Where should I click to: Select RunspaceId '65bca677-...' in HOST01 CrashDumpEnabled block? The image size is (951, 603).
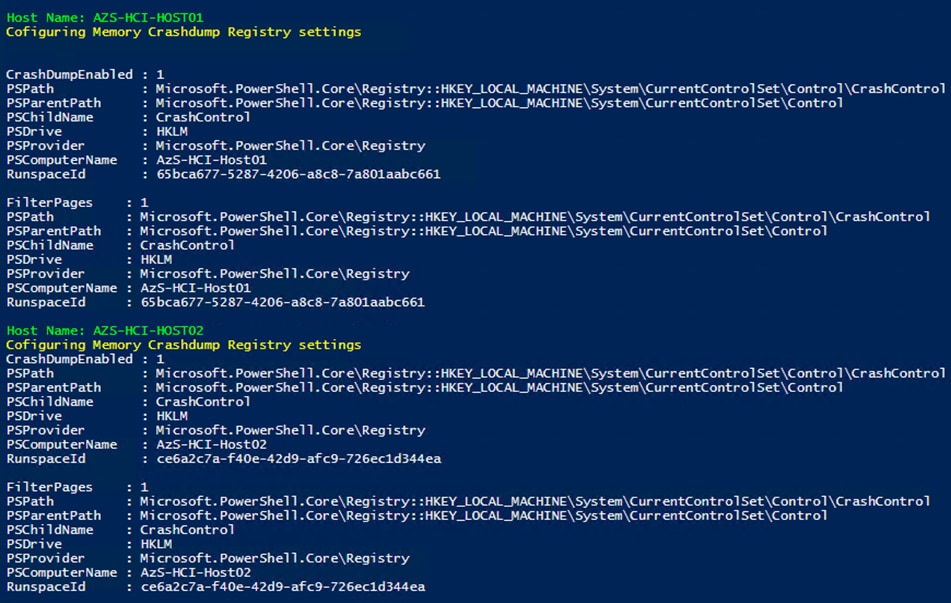pos(298,175)
